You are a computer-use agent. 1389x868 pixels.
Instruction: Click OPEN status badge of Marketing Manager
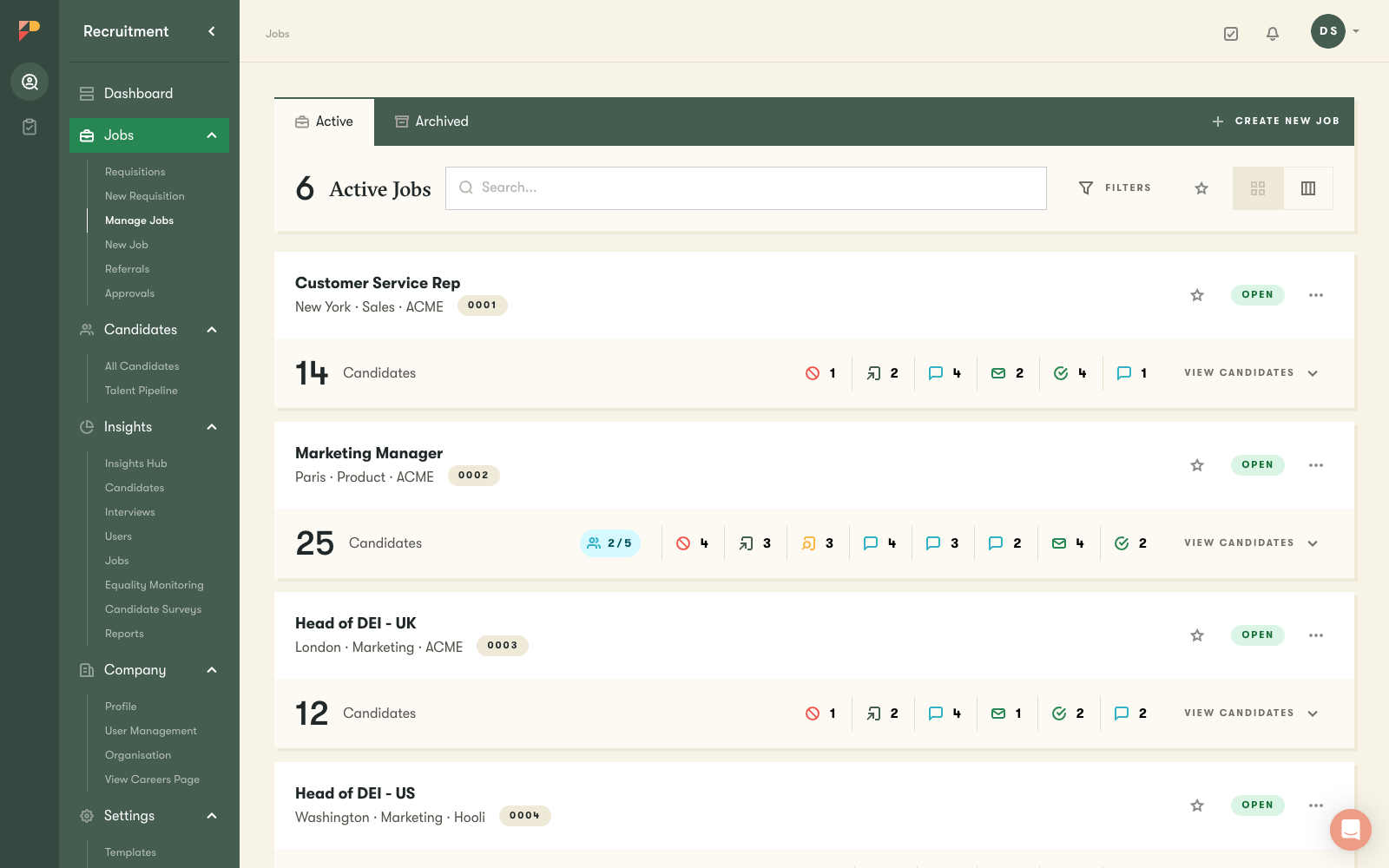(x=1257, y=465)
